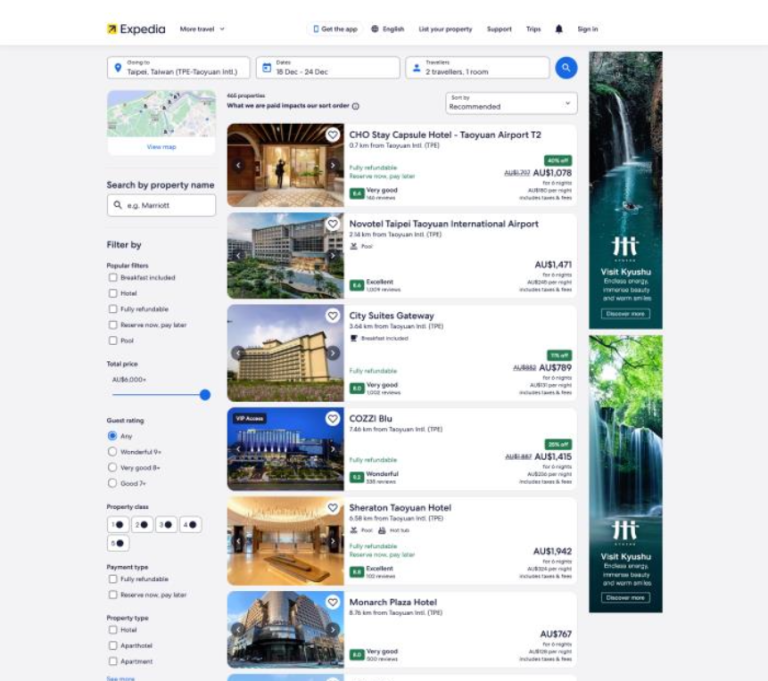Click info icon beside sort order notice
768x681 pixels.
pyautogui.click(x=356, y=106)
